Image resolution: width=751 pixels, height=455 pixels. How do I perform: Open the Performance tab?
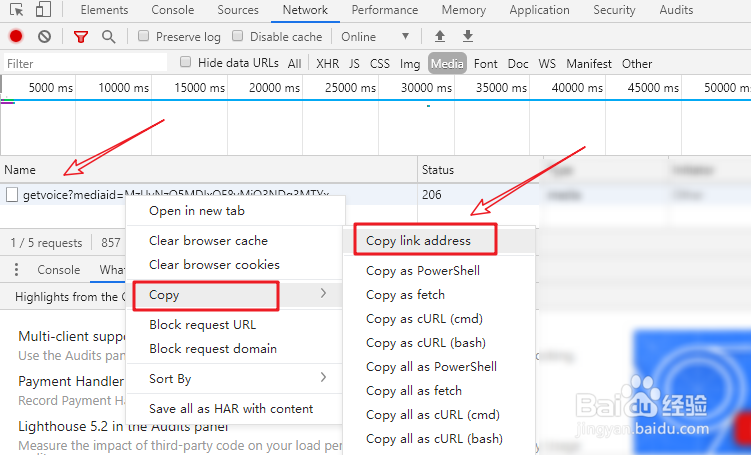click(385, 10)
